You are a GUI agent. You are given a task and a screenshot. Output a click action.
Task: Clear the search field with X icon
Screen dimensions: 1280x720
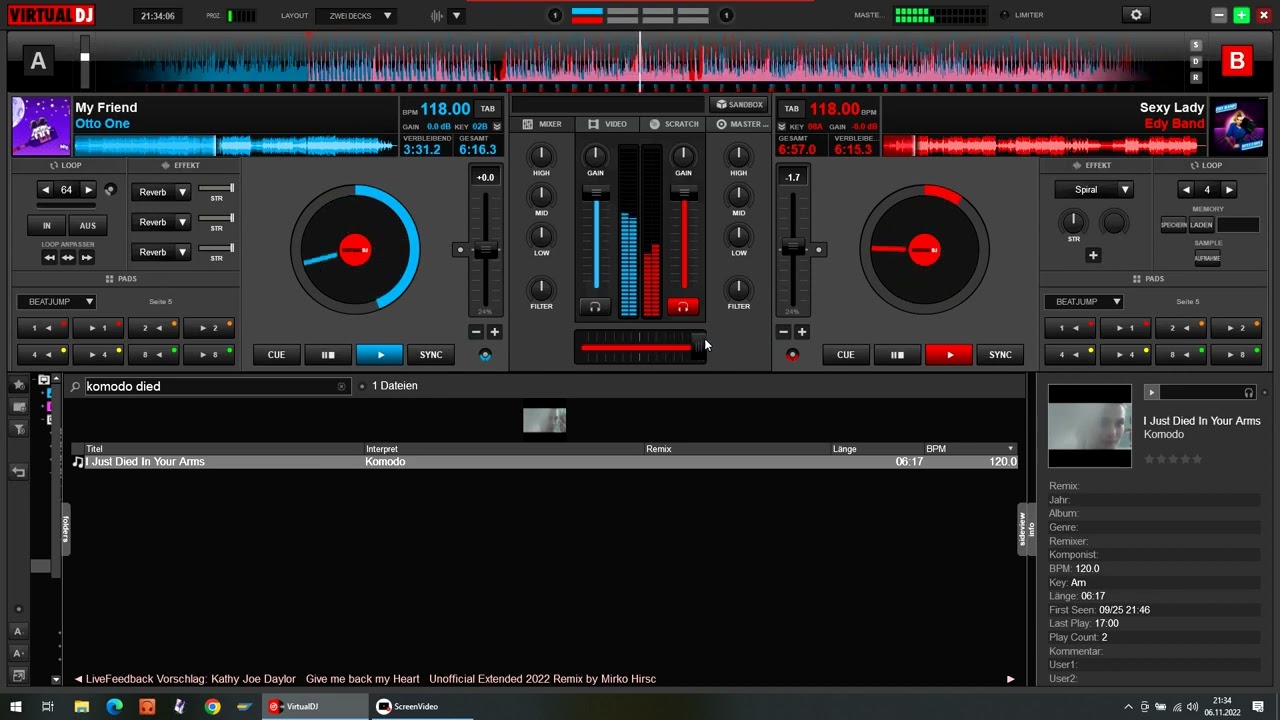click(341, 386)
